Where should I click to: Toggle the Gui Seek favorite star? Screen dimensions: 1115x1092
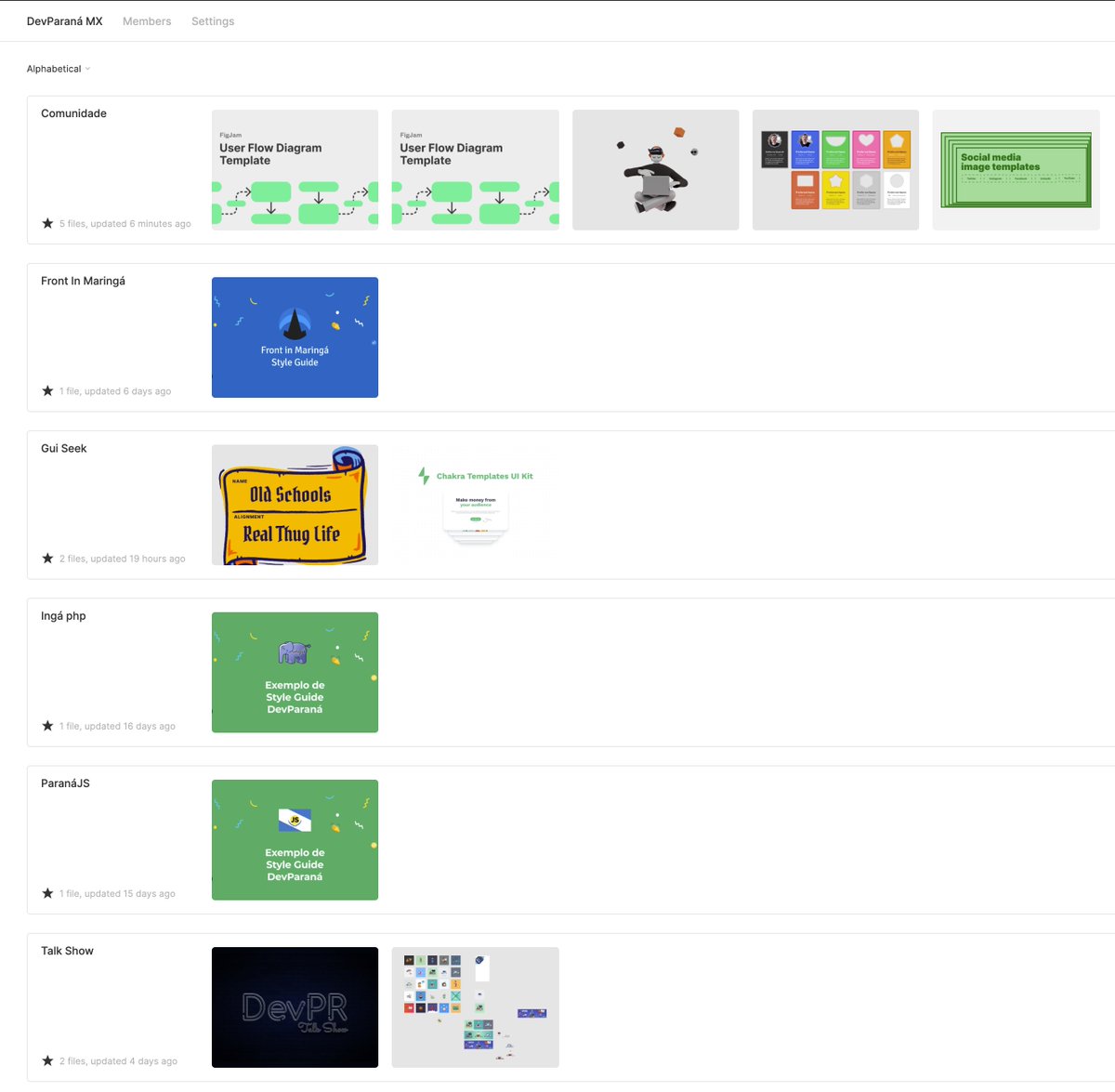click(47, 558)
